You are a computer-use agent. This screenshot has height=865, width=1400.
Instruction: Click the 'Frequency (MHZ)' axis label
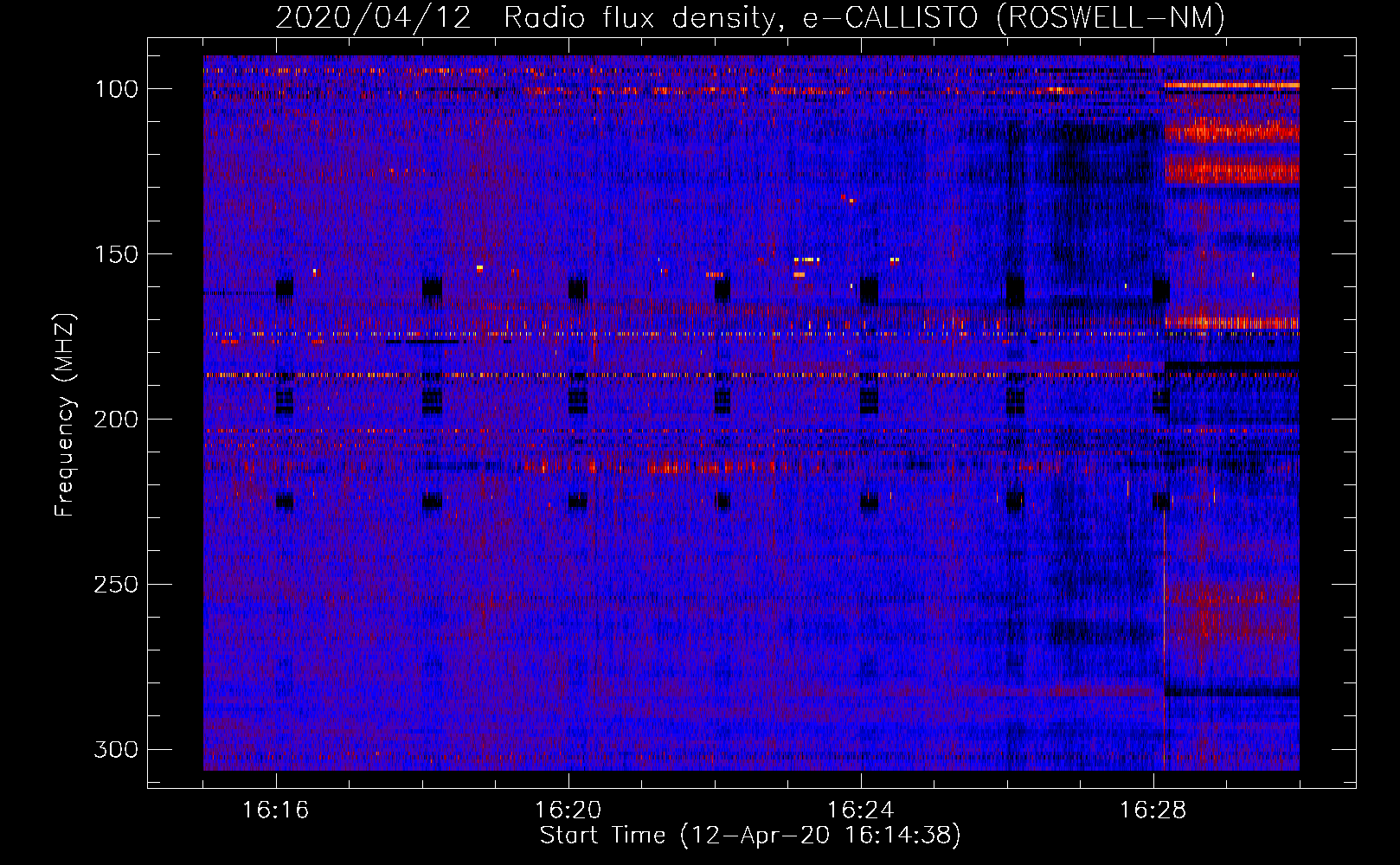pos(65,414)
